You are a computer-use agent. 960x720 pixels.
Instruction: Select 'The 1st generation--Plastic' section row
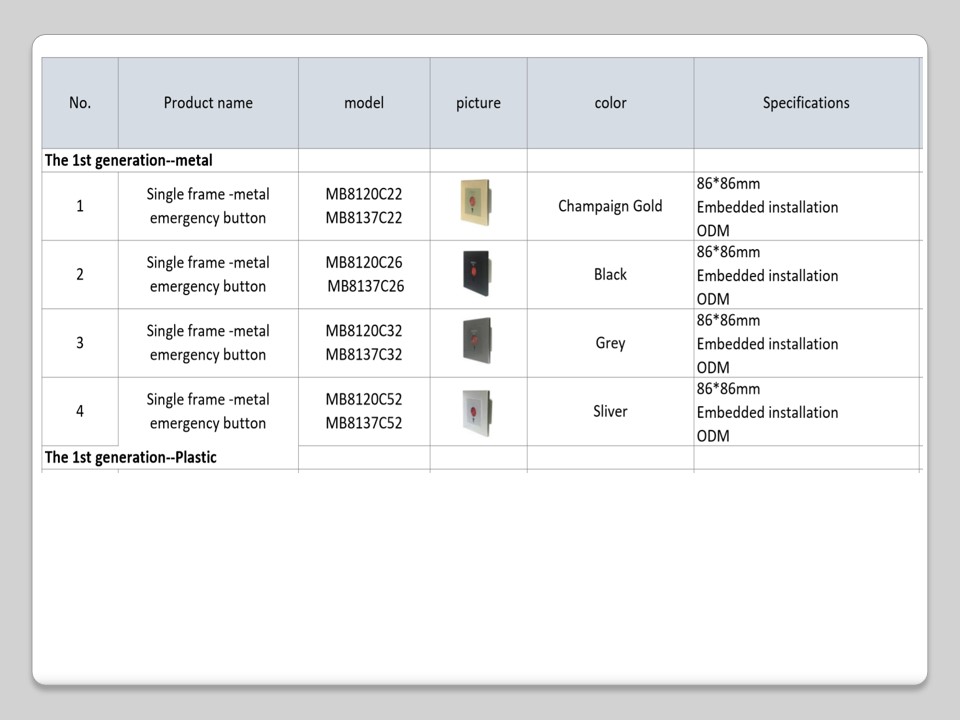[131, 457]
